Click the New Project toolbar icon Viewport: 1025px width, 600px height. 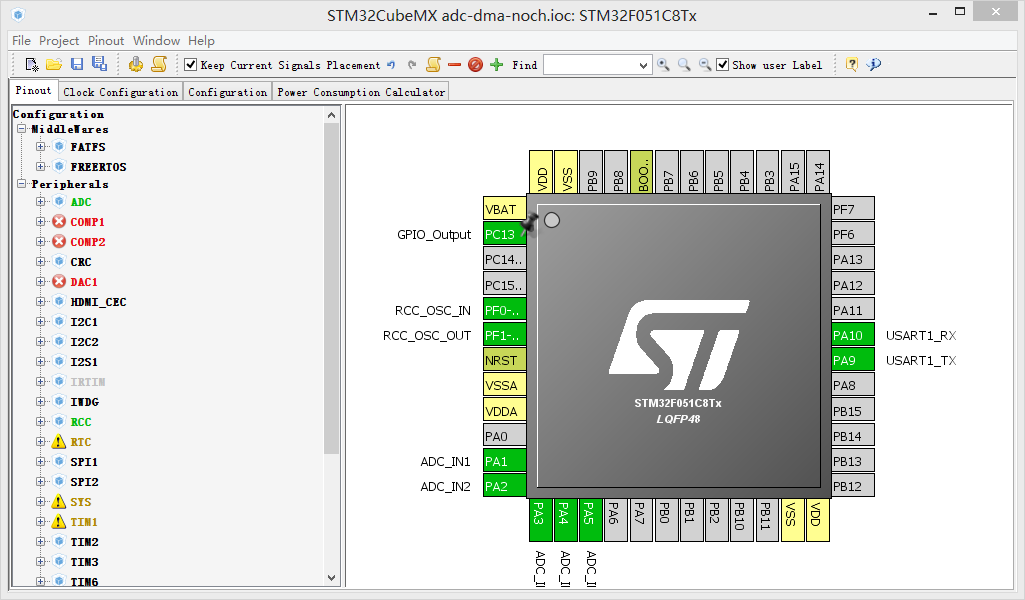[31, 64]
